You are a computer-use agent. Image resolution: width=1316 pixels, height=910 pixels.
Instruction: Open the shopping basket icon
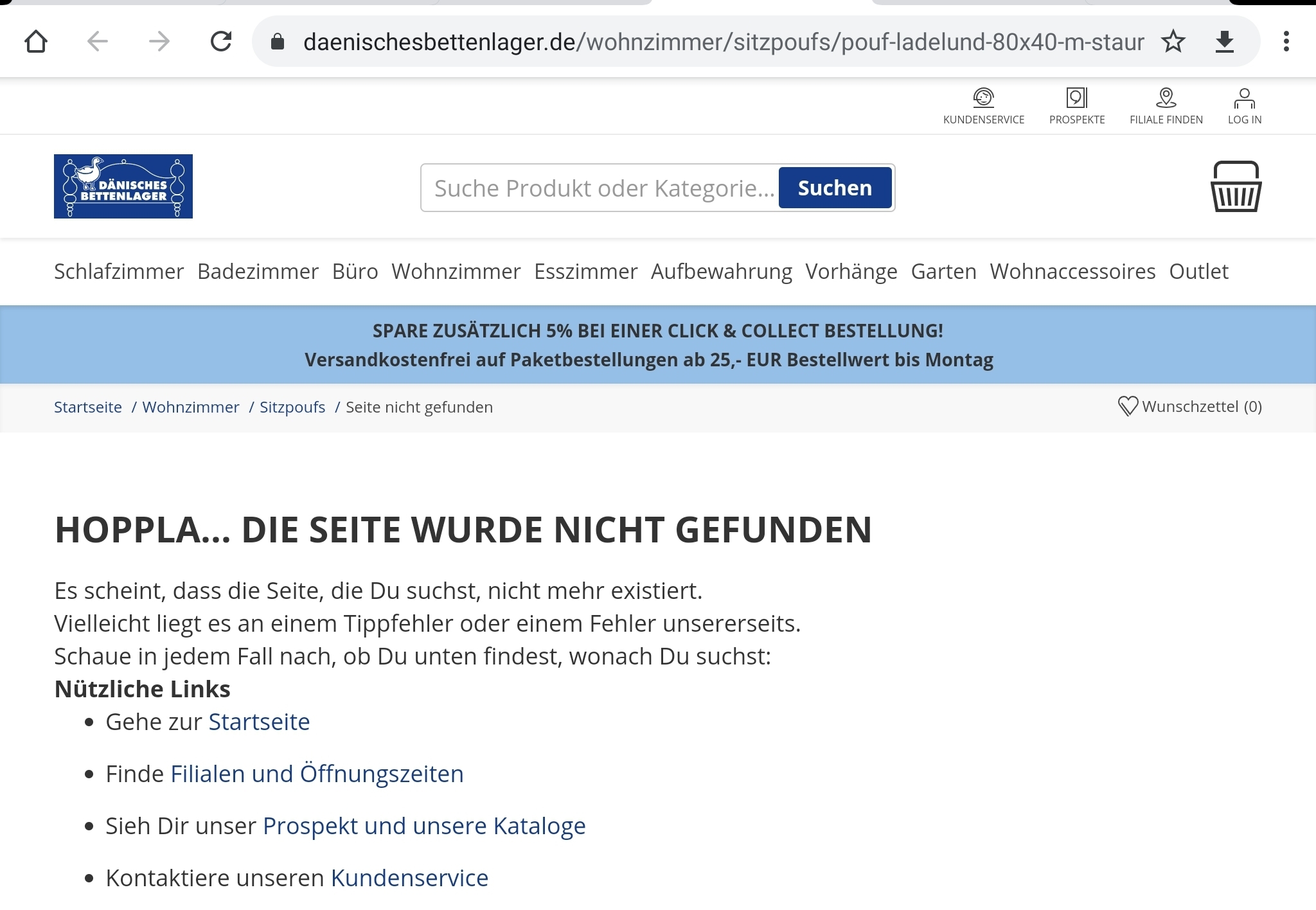point(1236,187)
